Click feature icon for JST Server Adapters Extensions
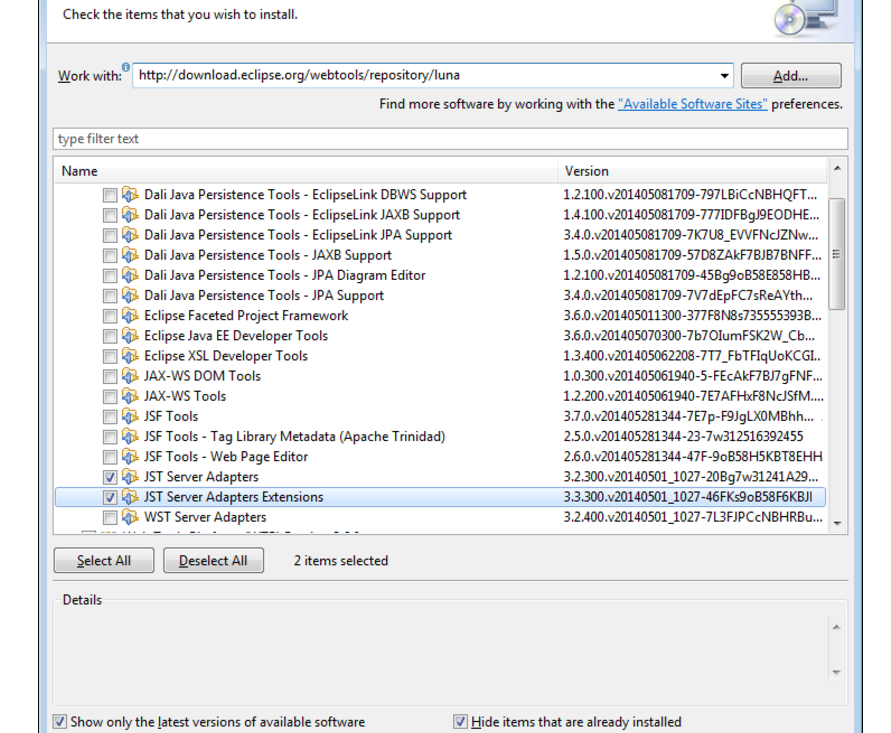The height and width of the screenshot is (733, 891). click(x=130, y=497)
